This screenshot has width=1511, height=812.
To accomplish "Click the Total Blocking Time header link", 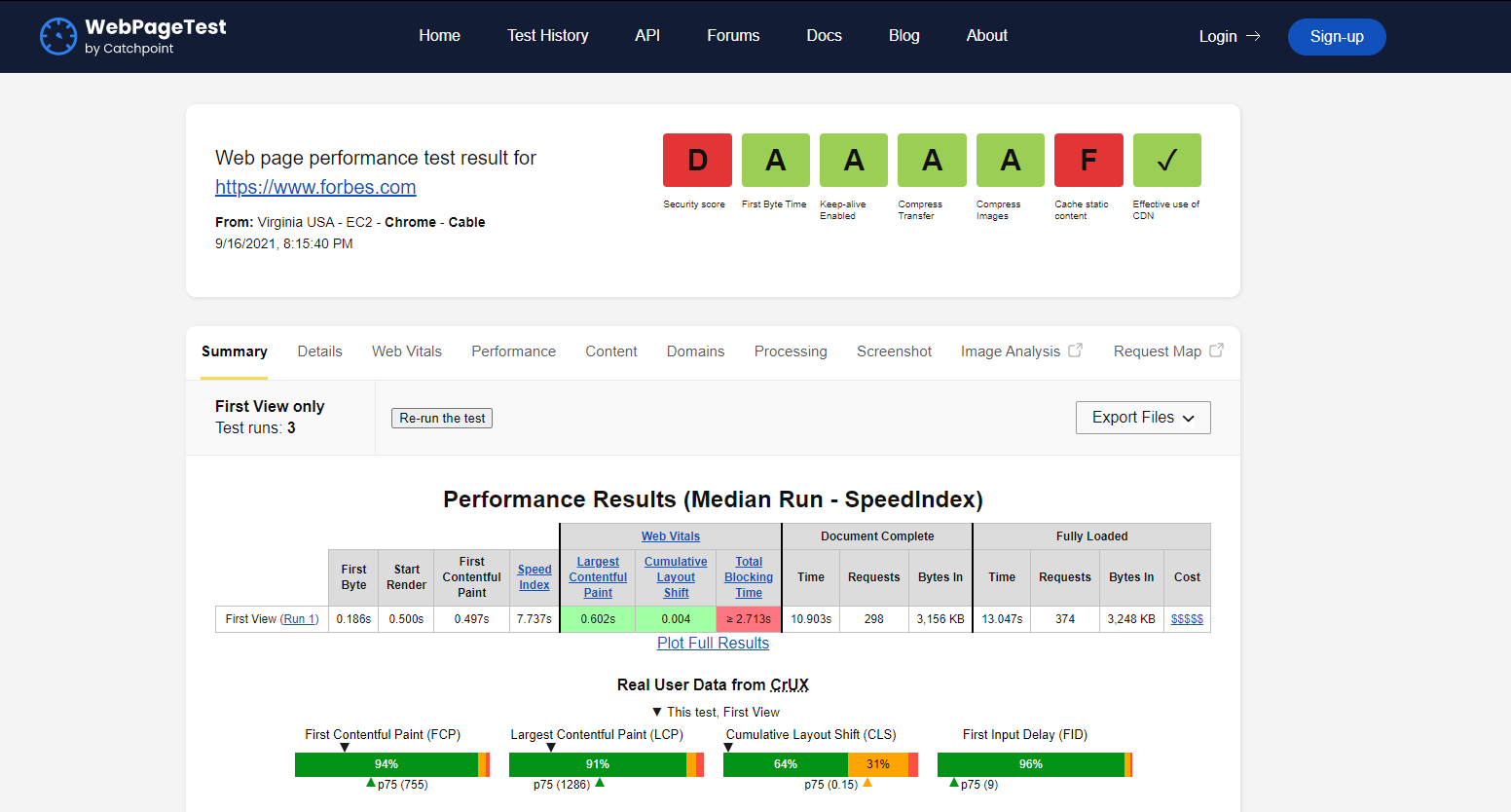I will click(x=749, y=577).
